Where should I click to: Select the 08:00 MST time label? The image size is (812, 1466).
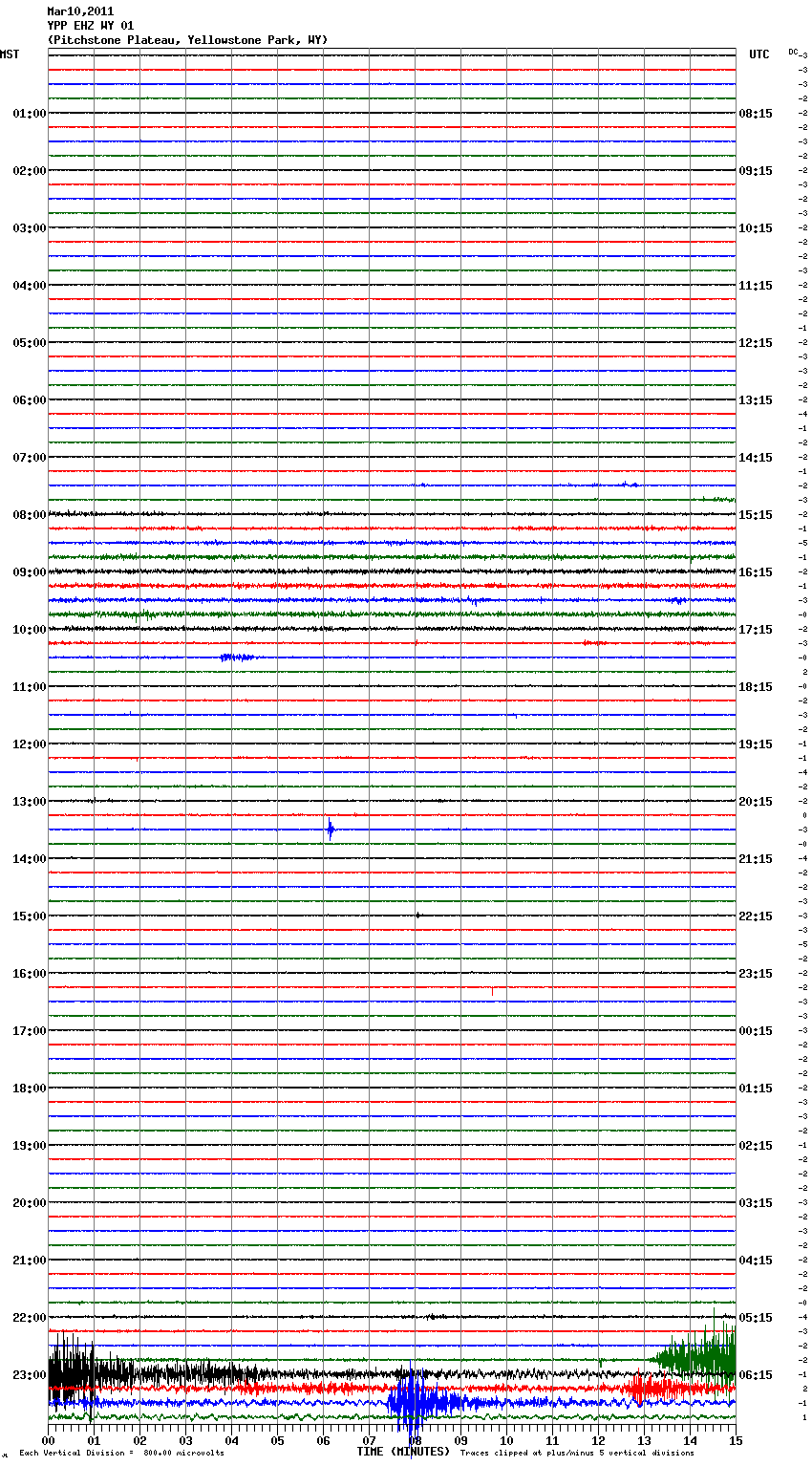tap(30, 515)
